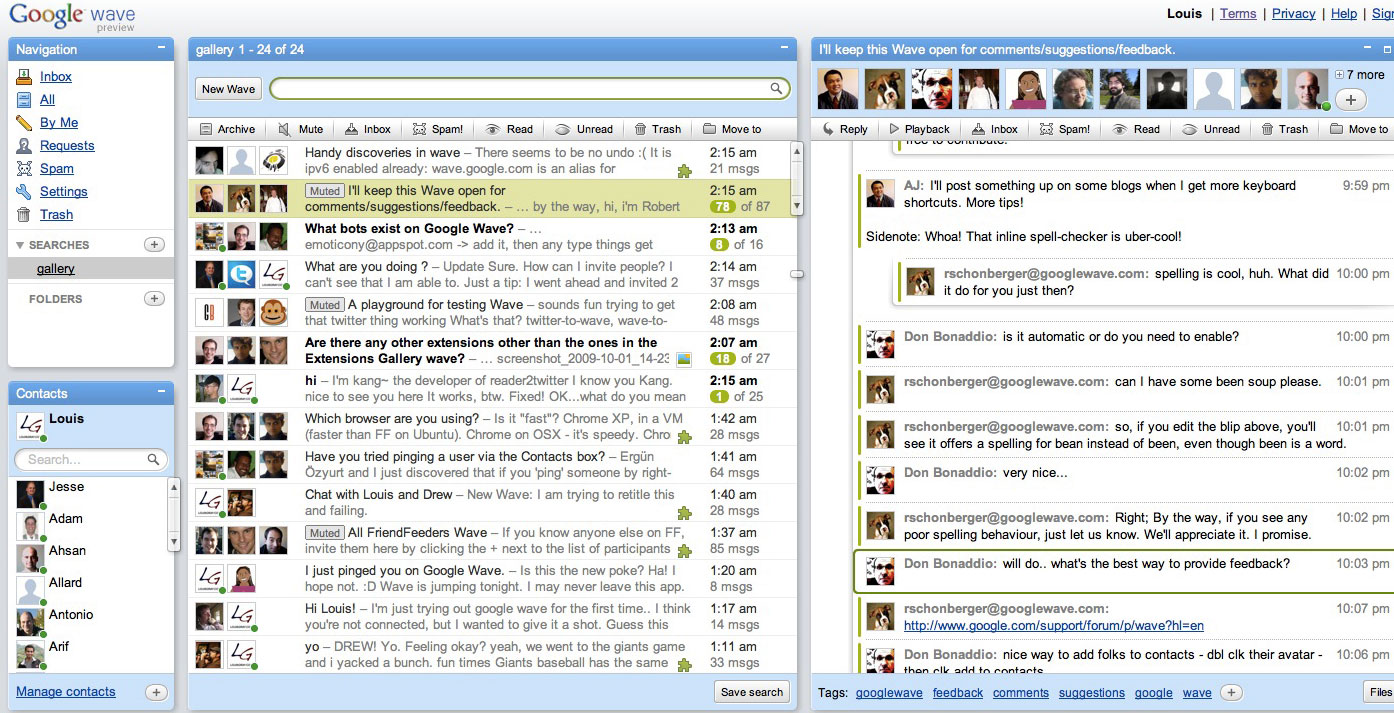Screen dimensions: 1394x713
Task: Open the Manage contacts link
Action: click(x=66, y=691)
